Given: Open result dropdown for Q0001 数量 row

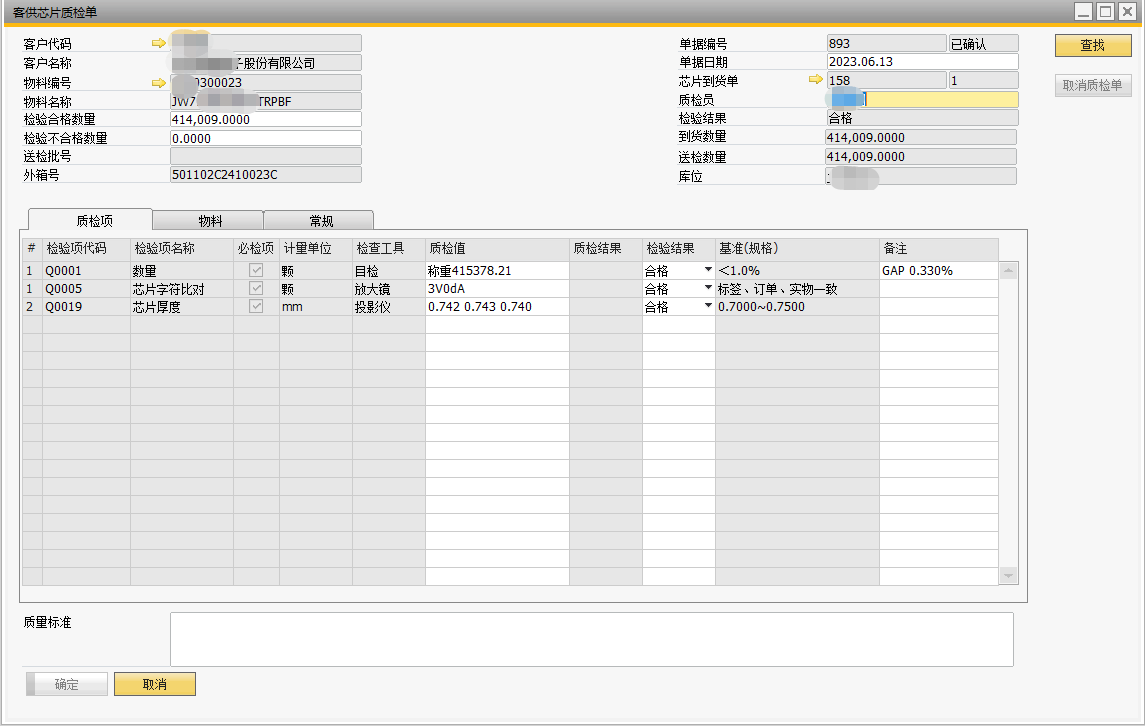Looking at the screenshot, I should 708,270.
